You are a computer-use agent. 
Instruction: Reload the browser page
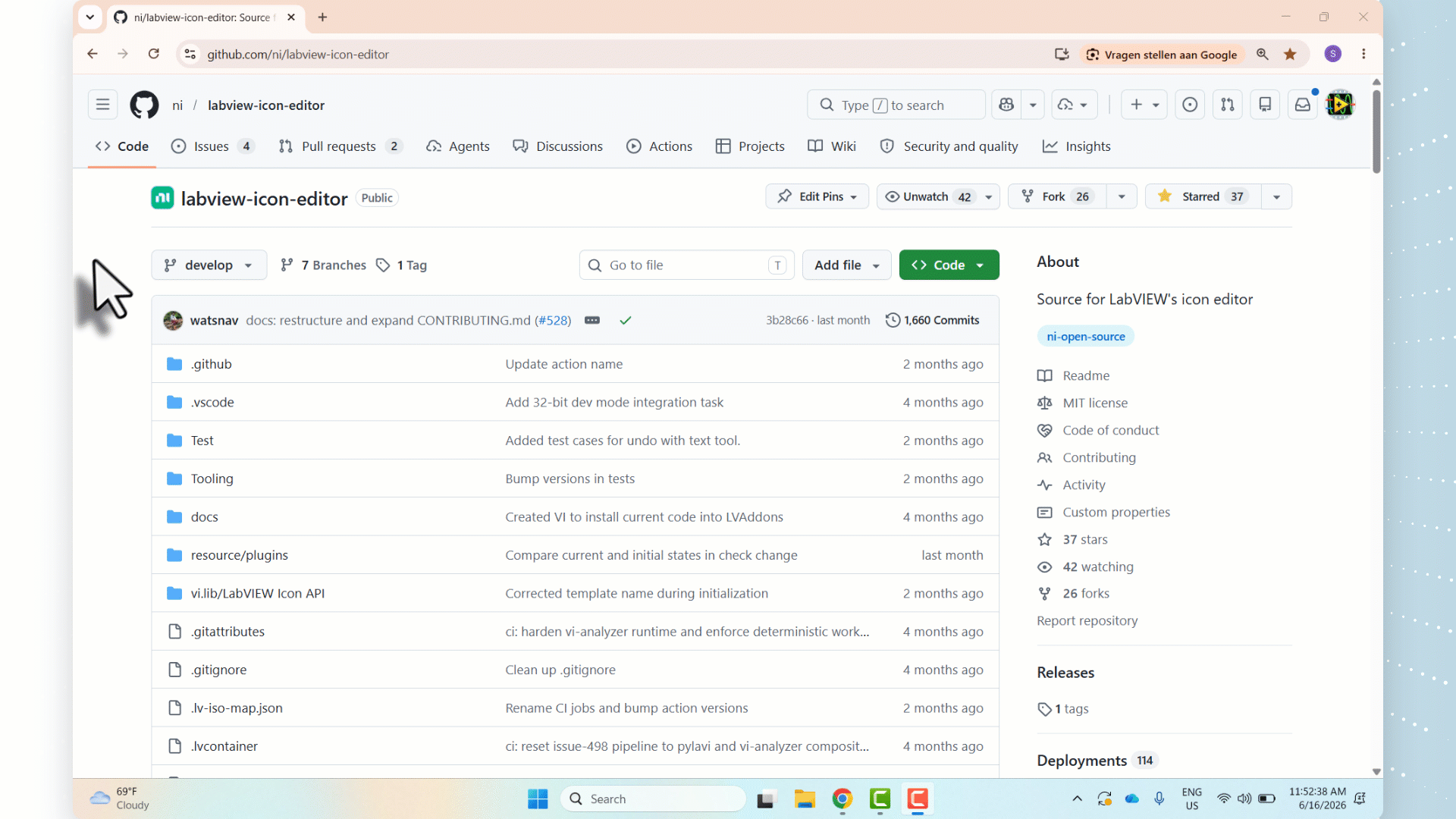point(154,54)
